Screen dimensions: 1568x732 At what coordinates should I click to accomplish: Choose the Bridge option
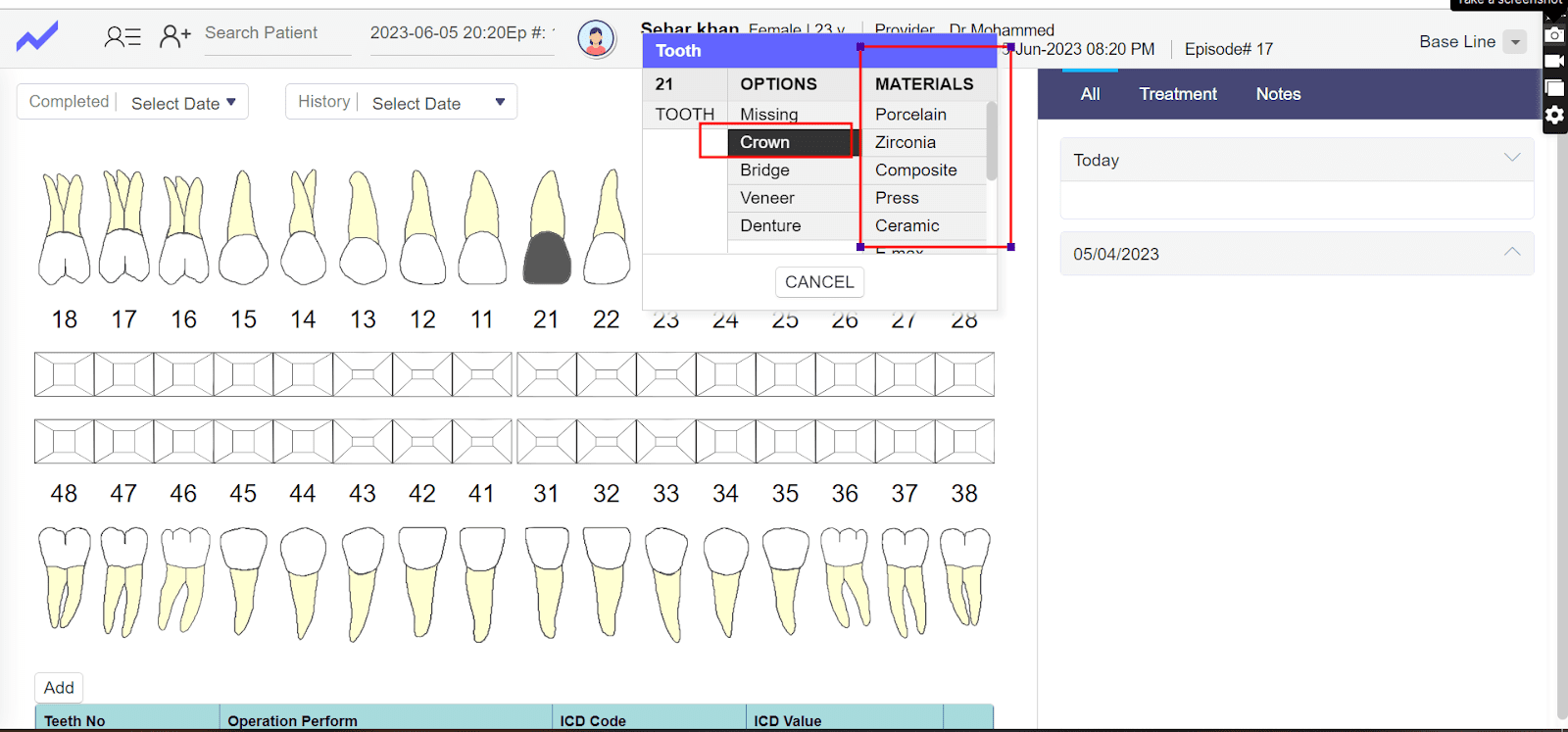click(x=793, y=171)
